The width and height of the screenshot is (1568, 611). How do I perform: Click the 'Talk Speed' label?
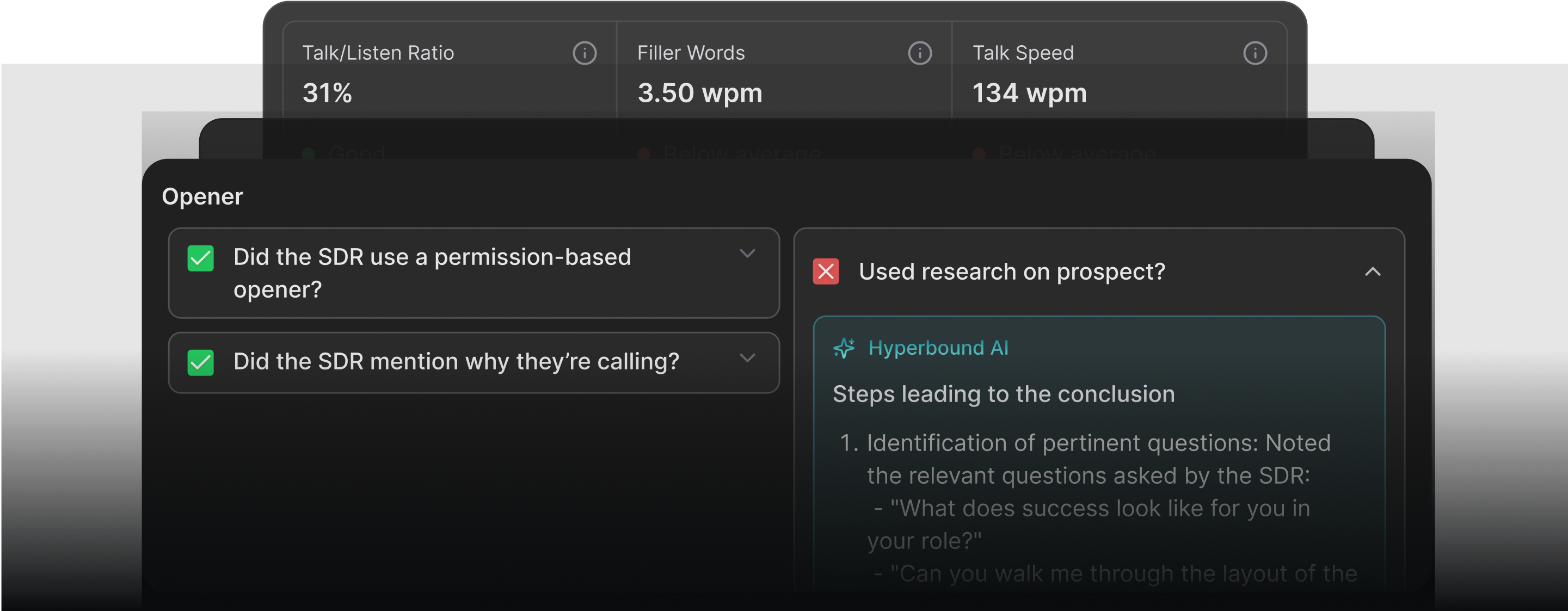1023,53
